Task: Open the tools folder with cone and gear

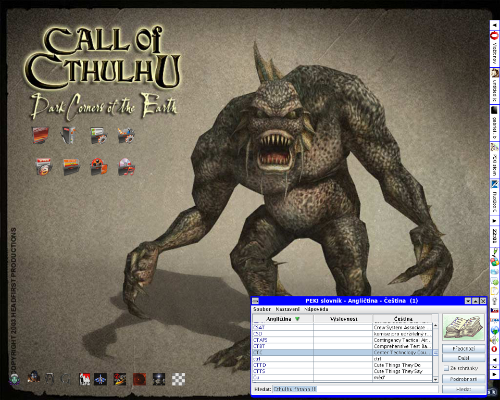Action: point(126,136)
